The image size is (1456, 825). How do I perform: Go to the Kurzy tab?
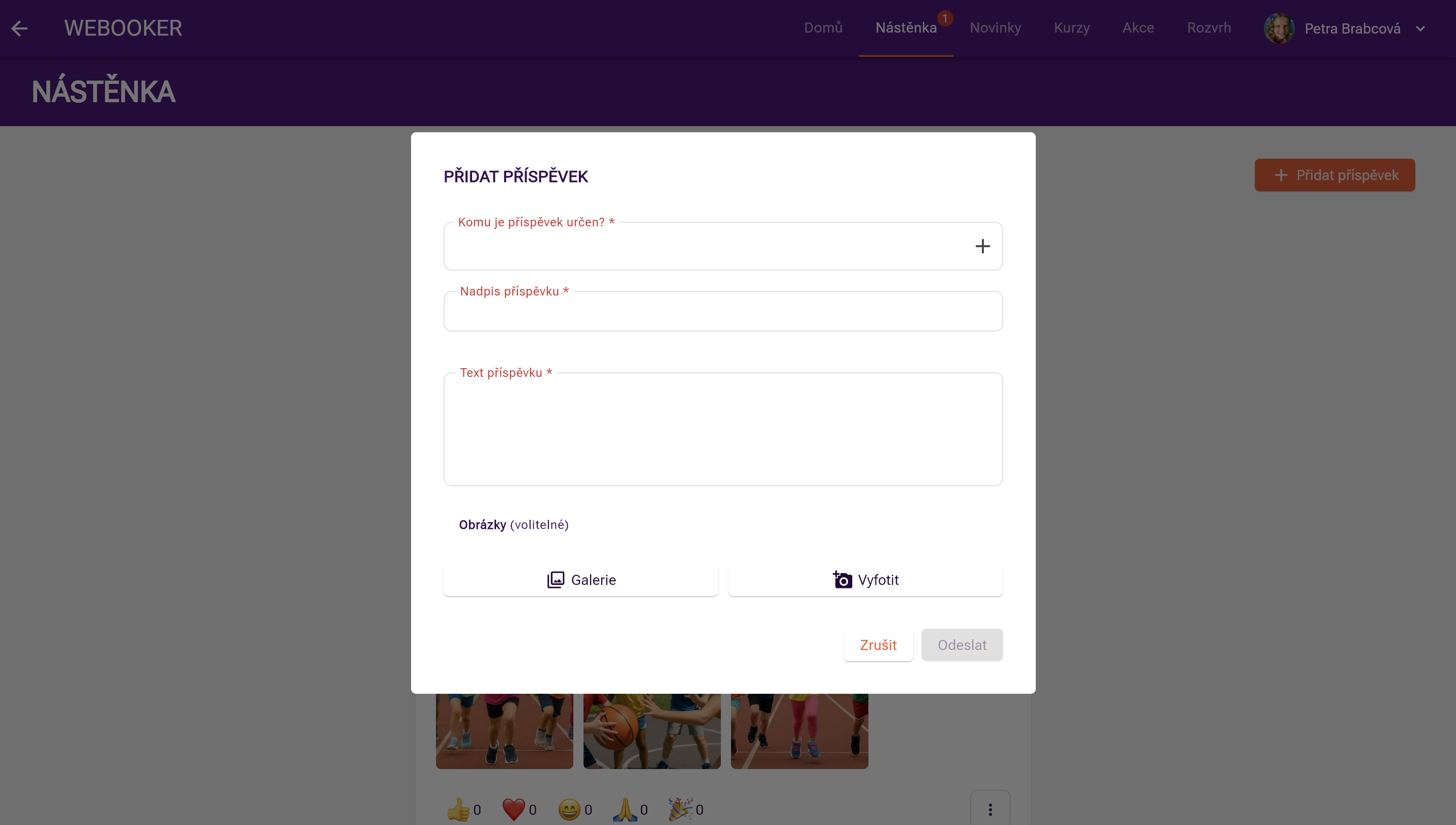pos(1071,28)
